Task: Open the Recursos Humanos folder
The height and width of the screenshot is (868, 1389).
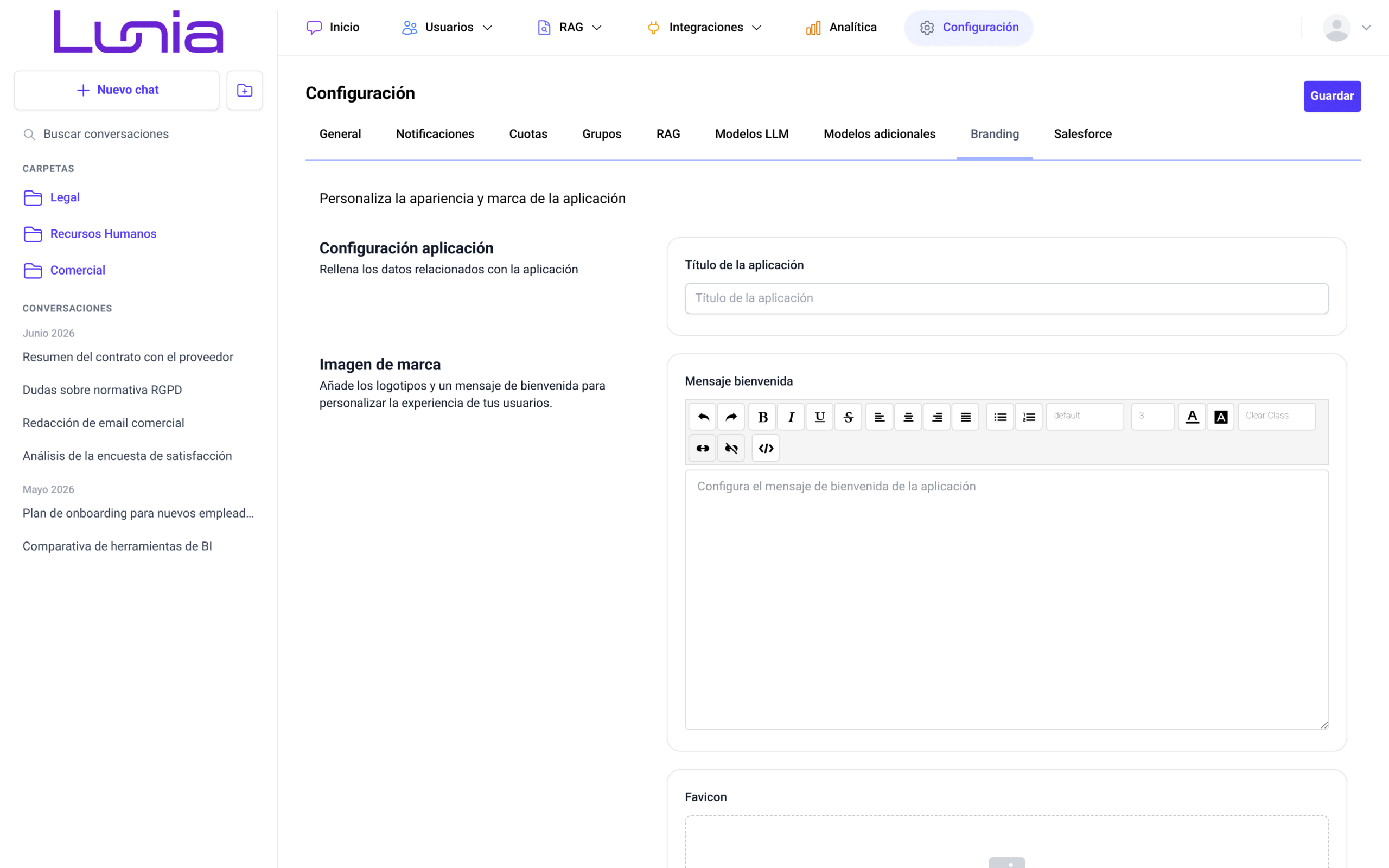Action: coord(90,234)
